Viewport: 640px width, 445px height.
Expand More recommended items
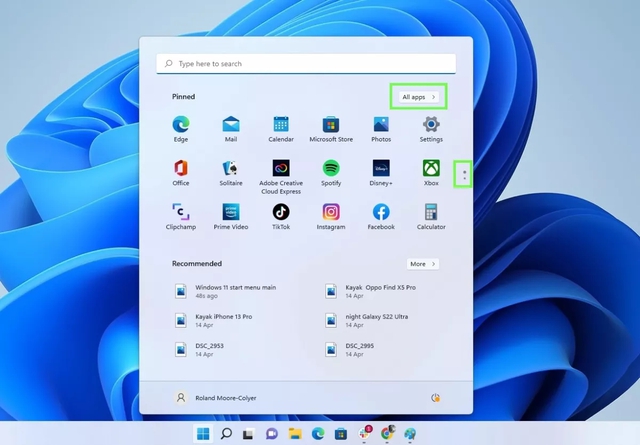423,264
